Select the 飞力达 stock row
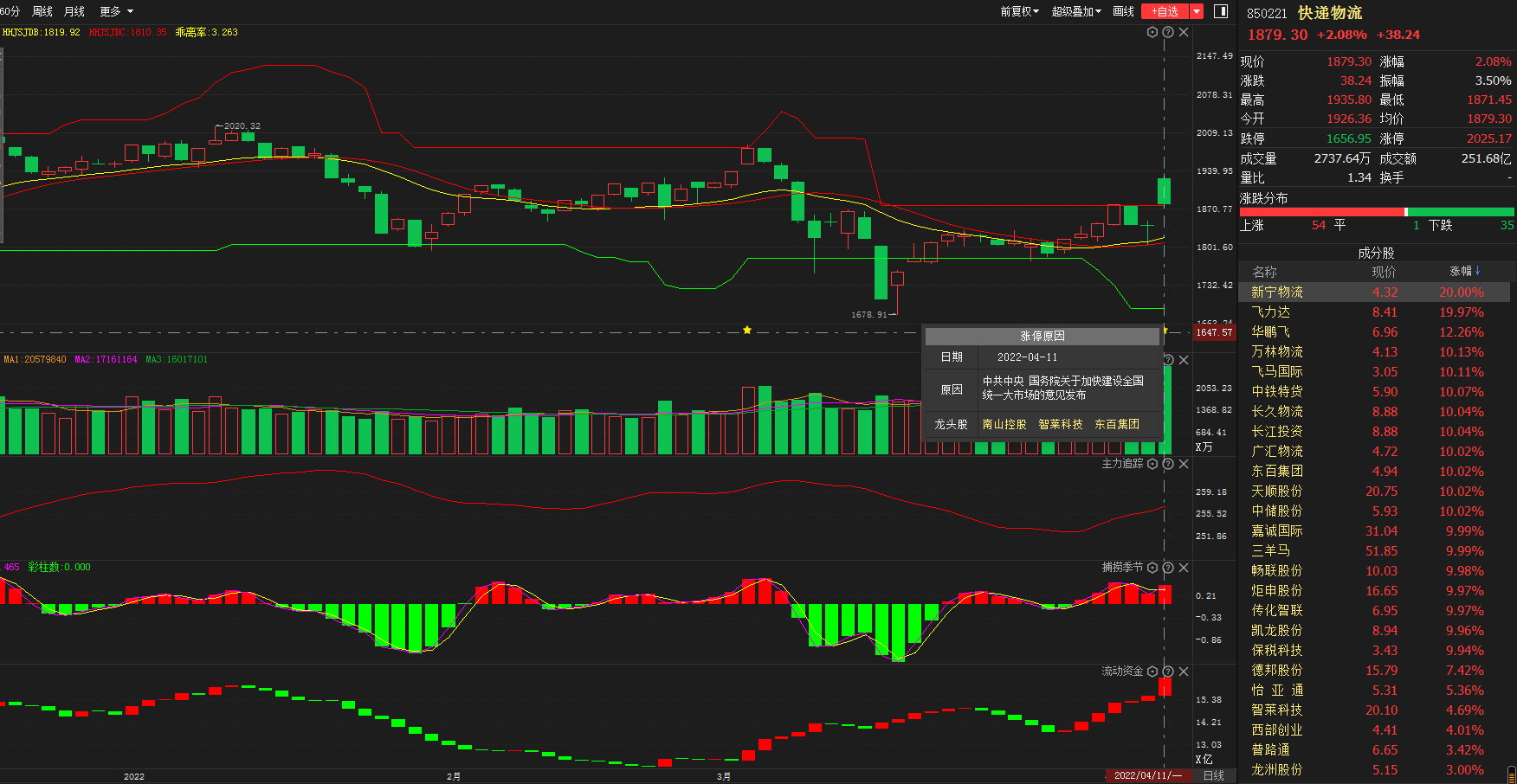 coord(1375,312)
